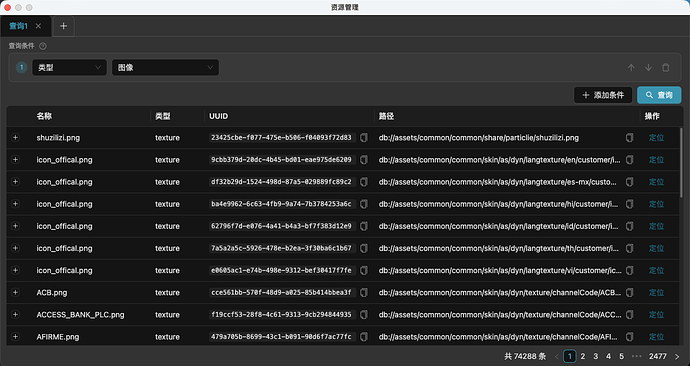The image size is (690, 366).
Task: Copy path containing langtexture/hi/customer
Action: (630, 204)
